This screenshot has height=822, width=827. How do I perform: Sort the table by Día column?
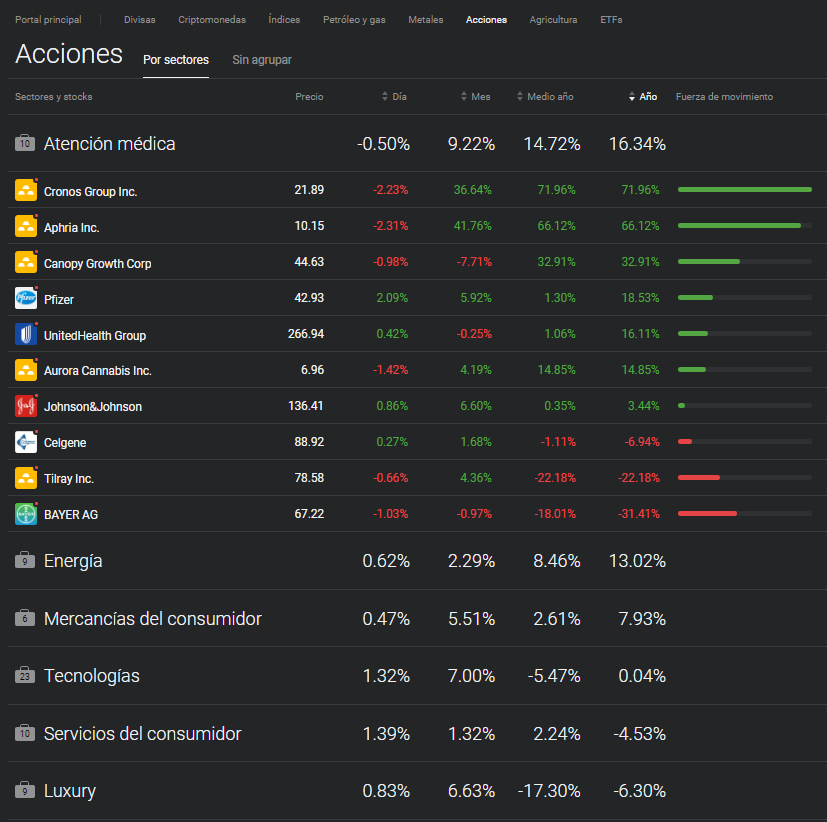click(x=394, y=96)
